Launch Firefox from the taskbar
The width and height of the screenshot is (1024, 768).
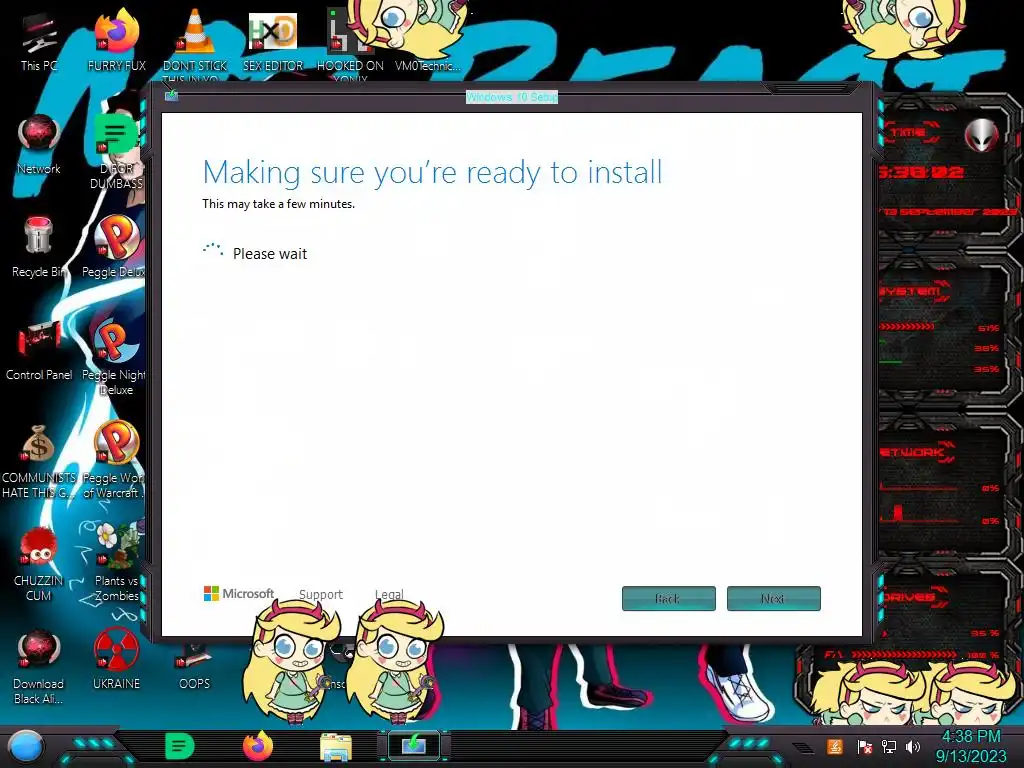258,746
